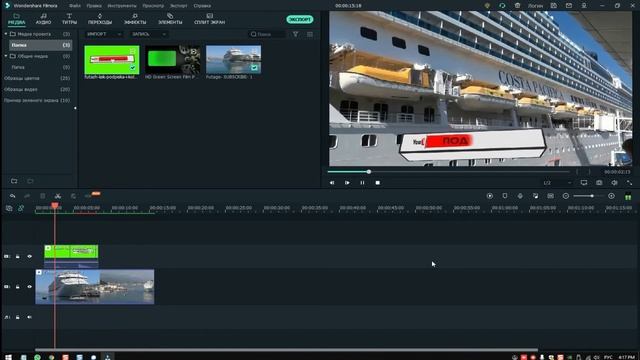Click the green Экспорт button

coord(300,19)
